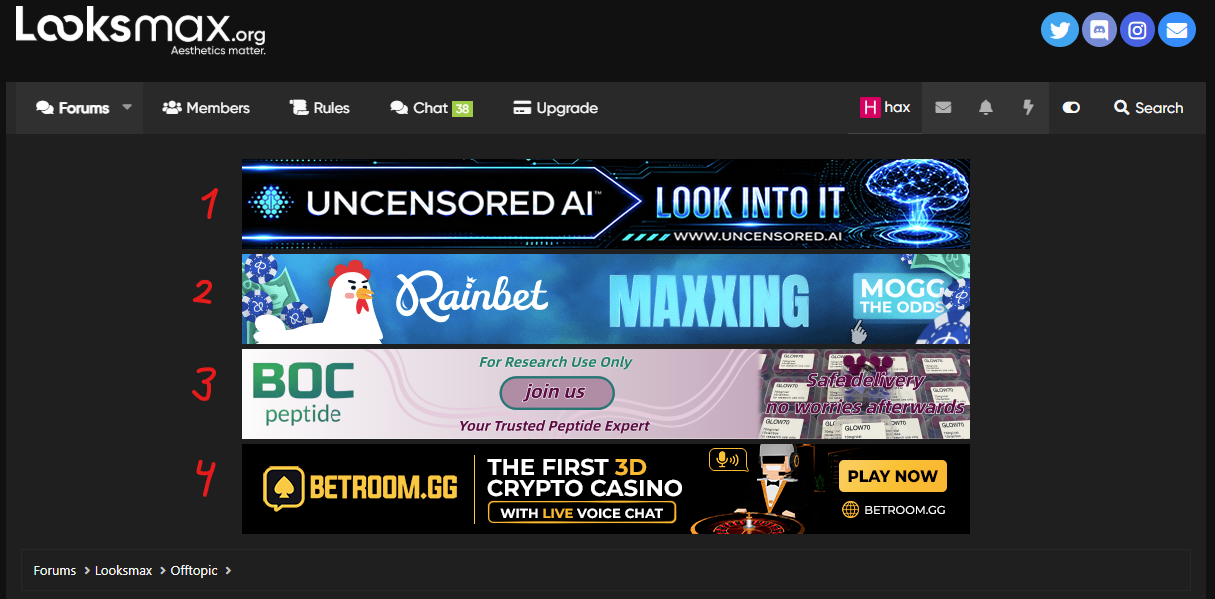
Task: Open the Rules page
Action: 320,108
